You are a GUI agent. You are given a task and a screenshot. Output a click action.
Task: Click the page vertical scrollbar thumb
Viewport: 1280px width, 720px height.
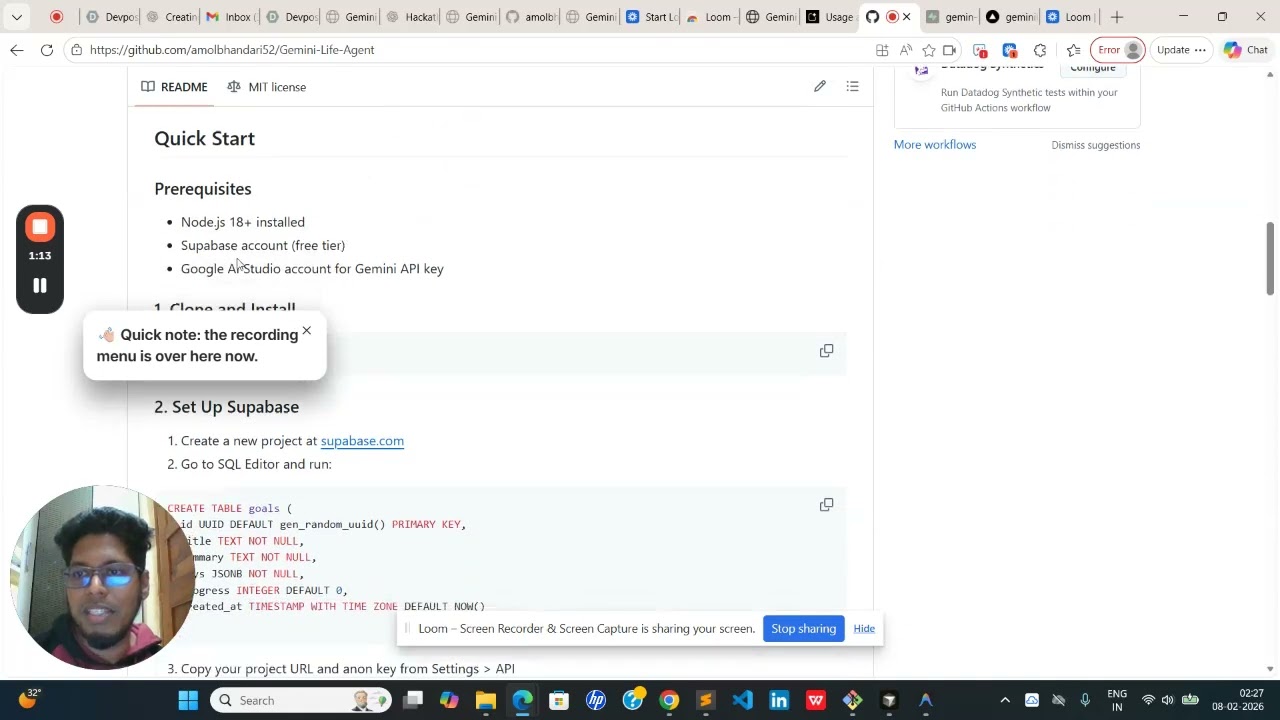(1271, 258)
